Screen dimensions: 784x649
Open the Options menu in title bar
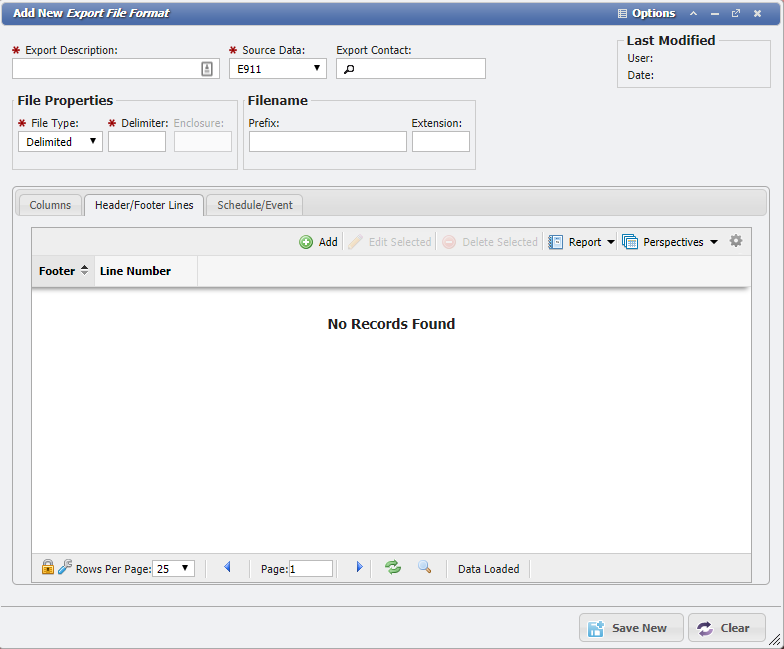tap(646, 13)
